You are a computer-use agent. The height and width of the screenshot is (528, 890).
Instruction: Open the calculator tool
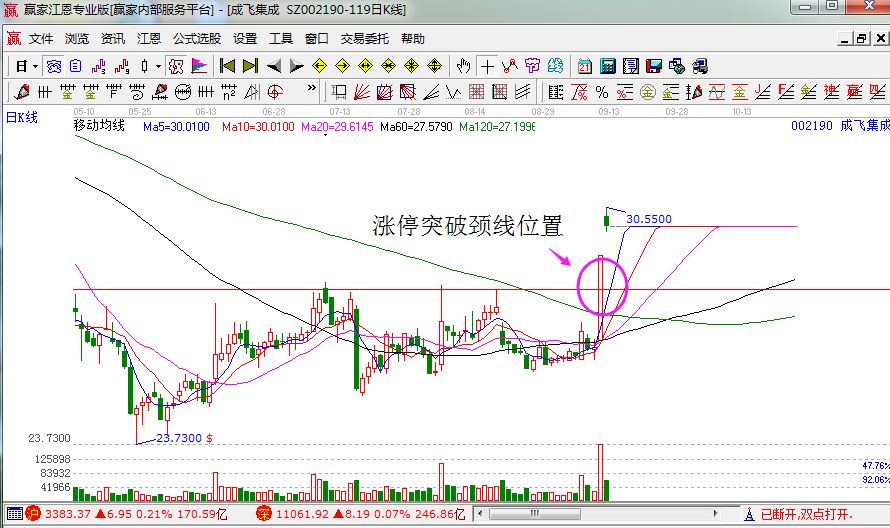tap(607, 66)
